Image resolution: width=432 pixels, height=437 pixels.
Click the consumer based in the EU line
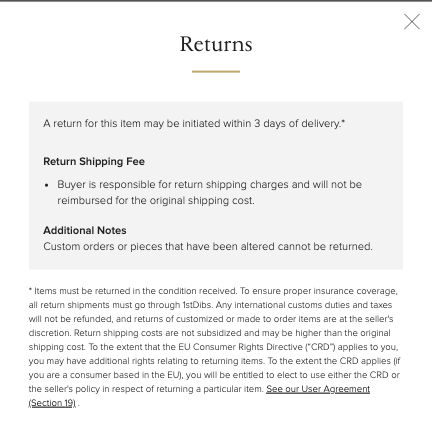pyautogui.click(x=214, y=375)
